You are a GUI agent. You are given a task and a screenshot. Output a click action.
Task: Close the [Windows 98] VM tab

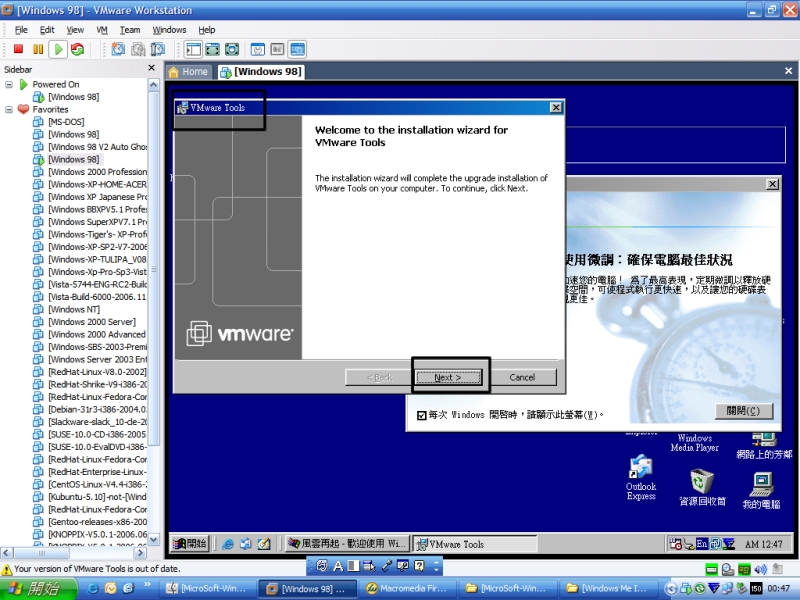pos(788,71)
